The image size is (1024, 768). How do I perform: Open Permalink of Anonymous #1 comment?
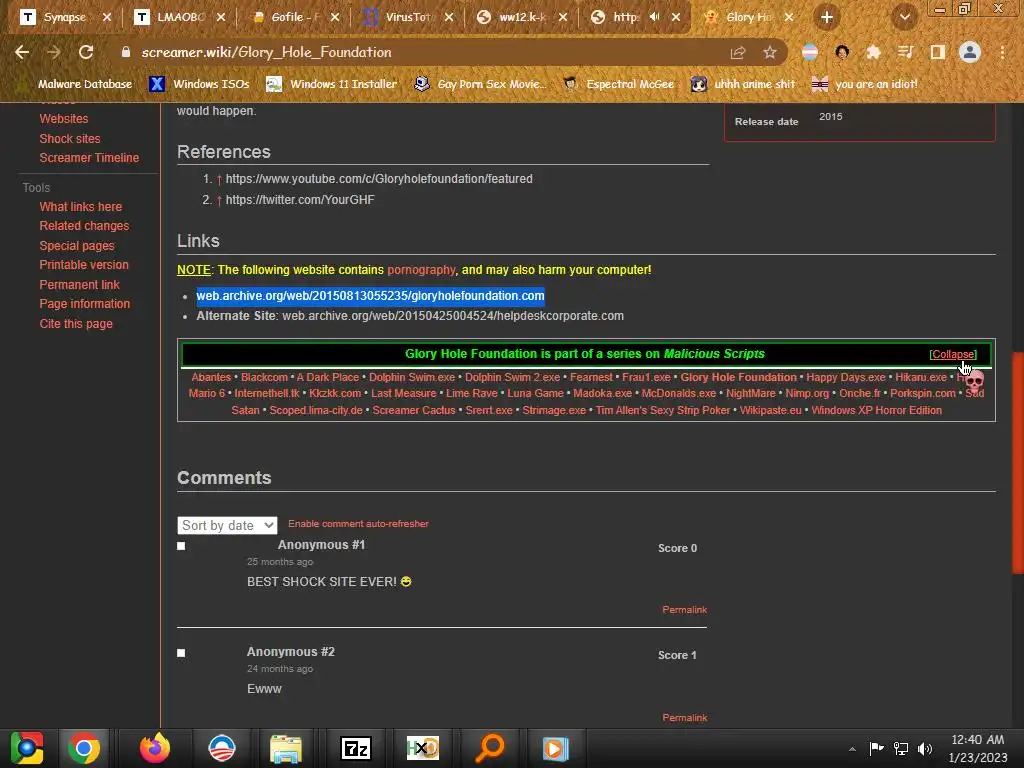684,610
